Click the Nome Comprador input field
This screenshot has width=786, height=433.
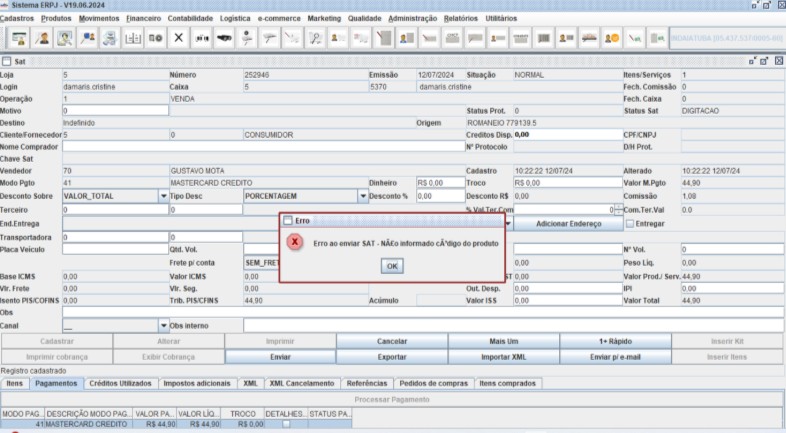tap(264, 147)
